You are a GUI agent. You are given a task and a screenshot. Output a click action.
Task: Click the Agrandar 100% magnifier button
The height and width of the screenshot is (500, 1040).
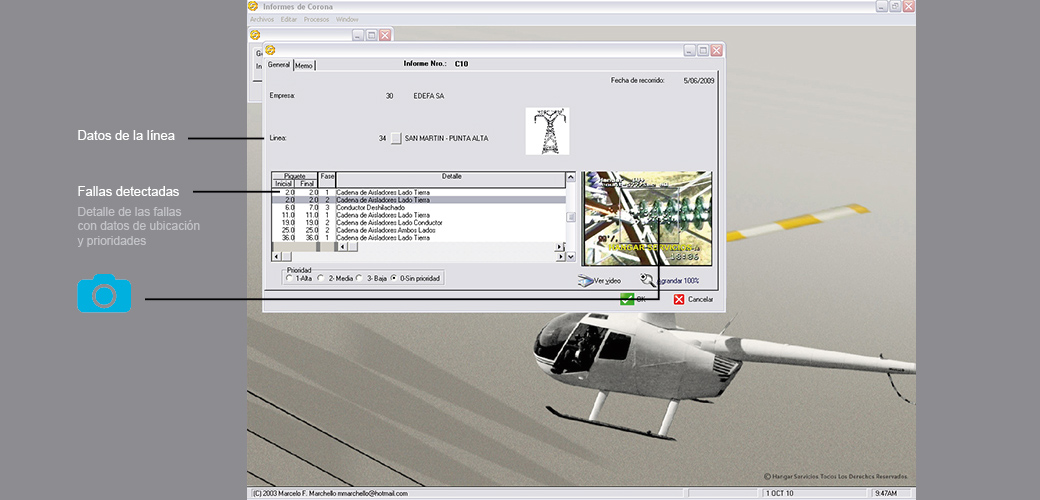pos(670,281)
